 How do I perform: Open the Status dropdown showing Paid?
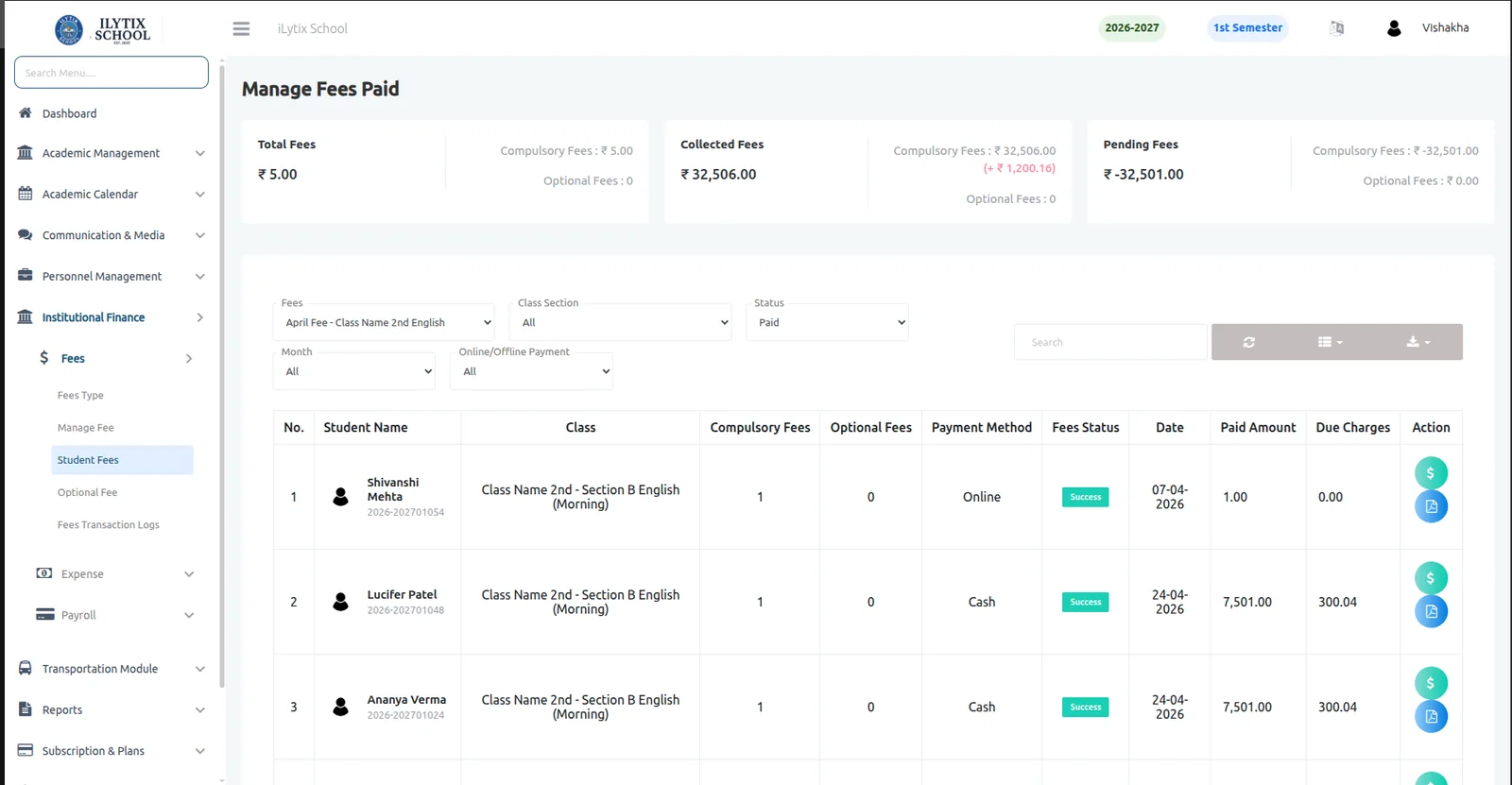tap(828, 322)
